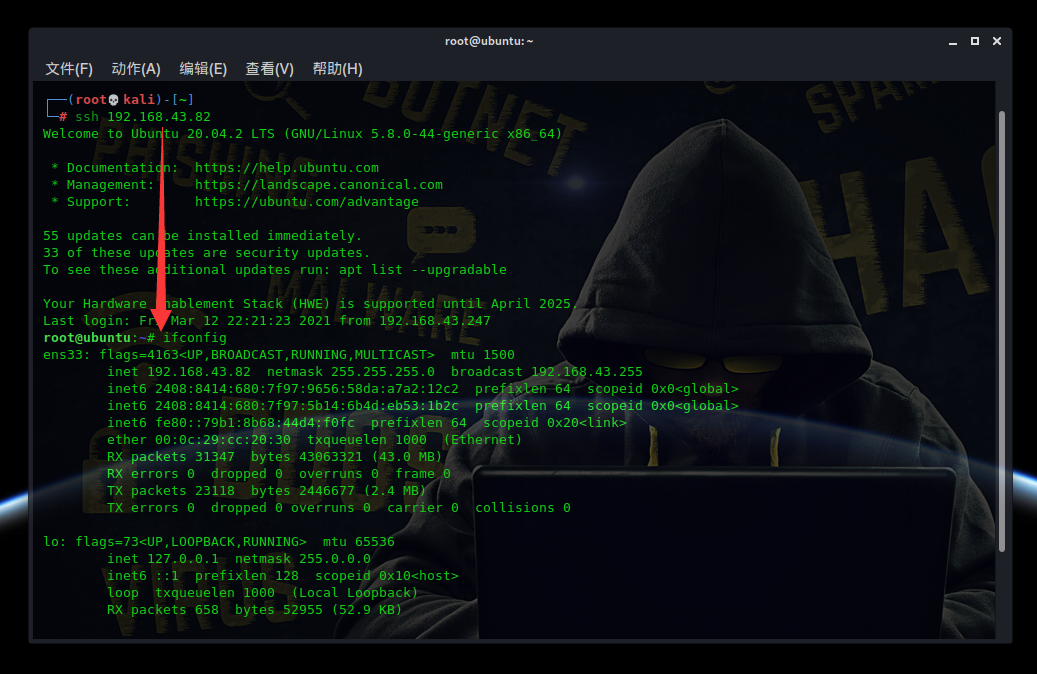Image resolution: width=1037 pixels, height=674 pixels.
Task: Click the 'root@ubuntu' prompt text
Action: click(x=87, y=338)
